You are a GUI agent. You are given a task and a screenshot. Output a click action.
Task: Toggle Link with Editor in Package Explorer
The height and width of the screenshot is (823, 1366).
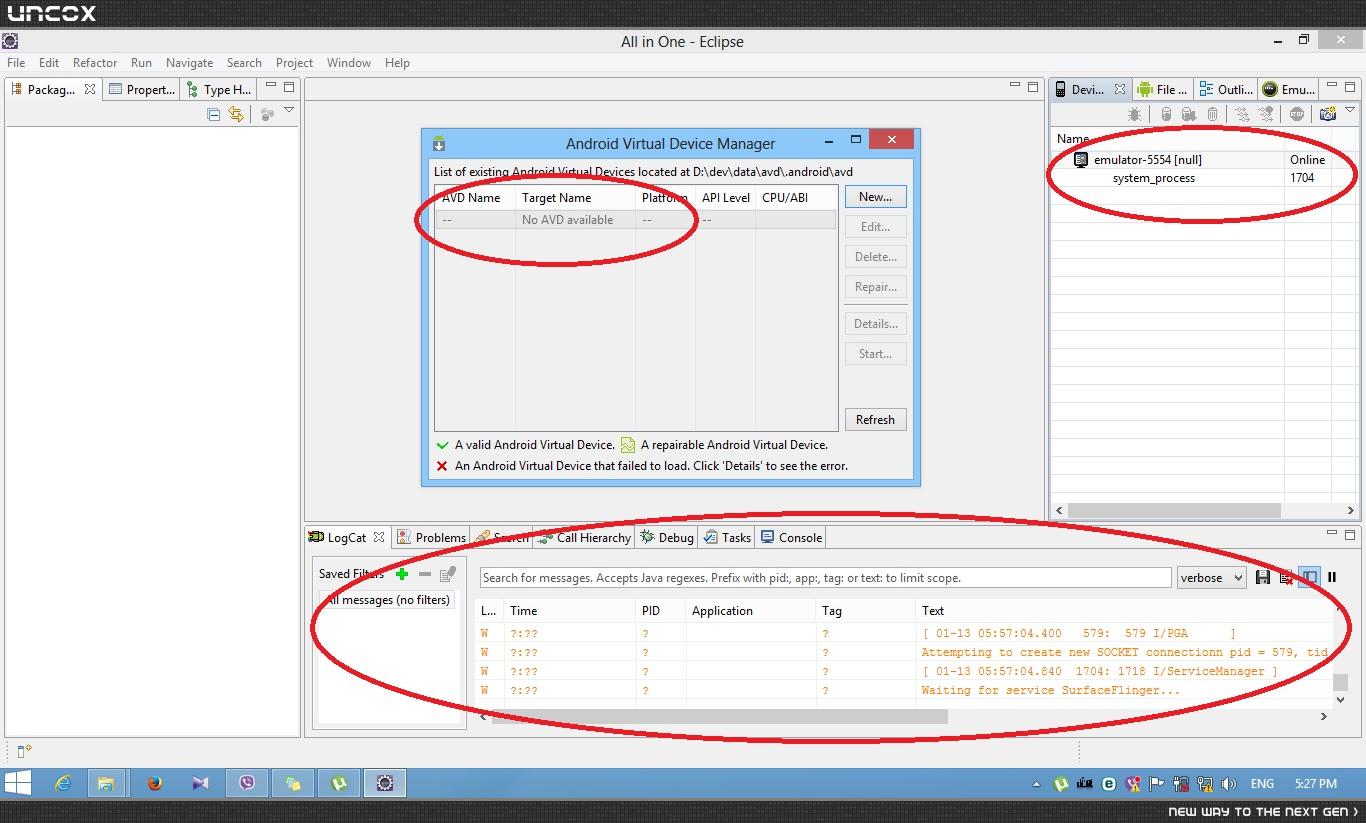click(x=236, y=115)
